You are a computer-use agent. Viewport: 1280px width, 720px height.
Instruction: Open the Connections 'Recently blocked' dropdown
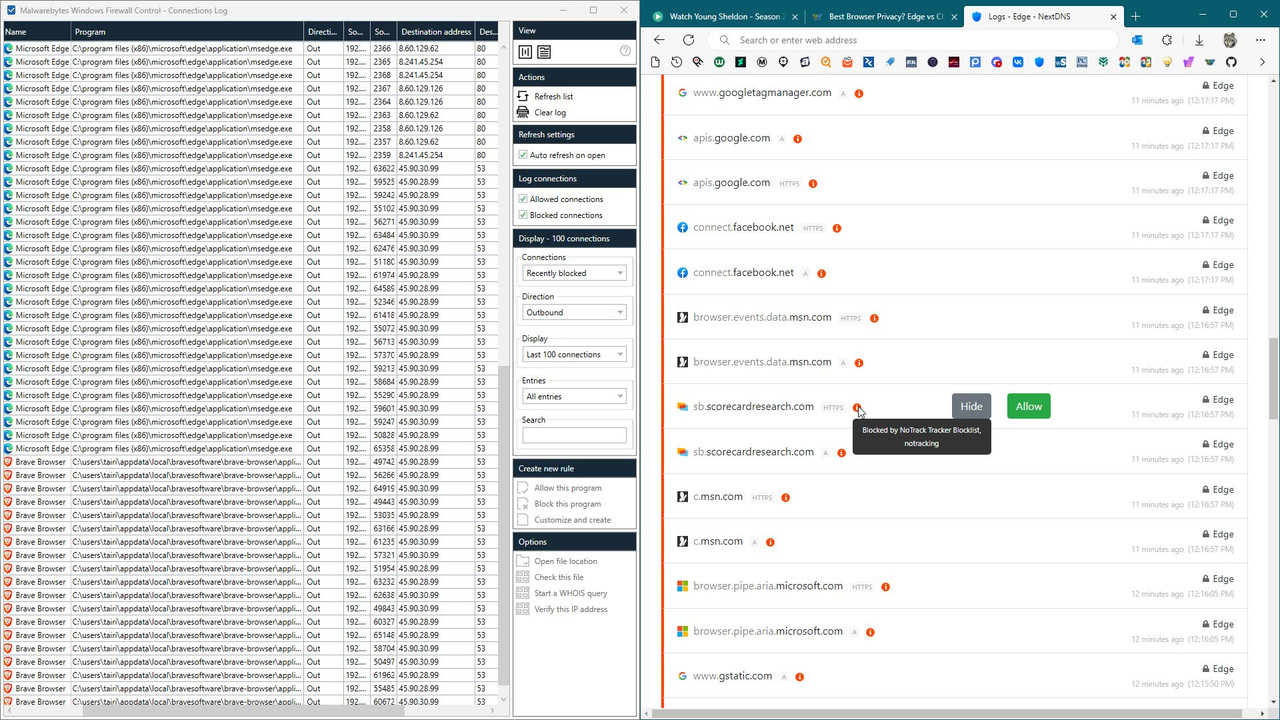point(574,273)
